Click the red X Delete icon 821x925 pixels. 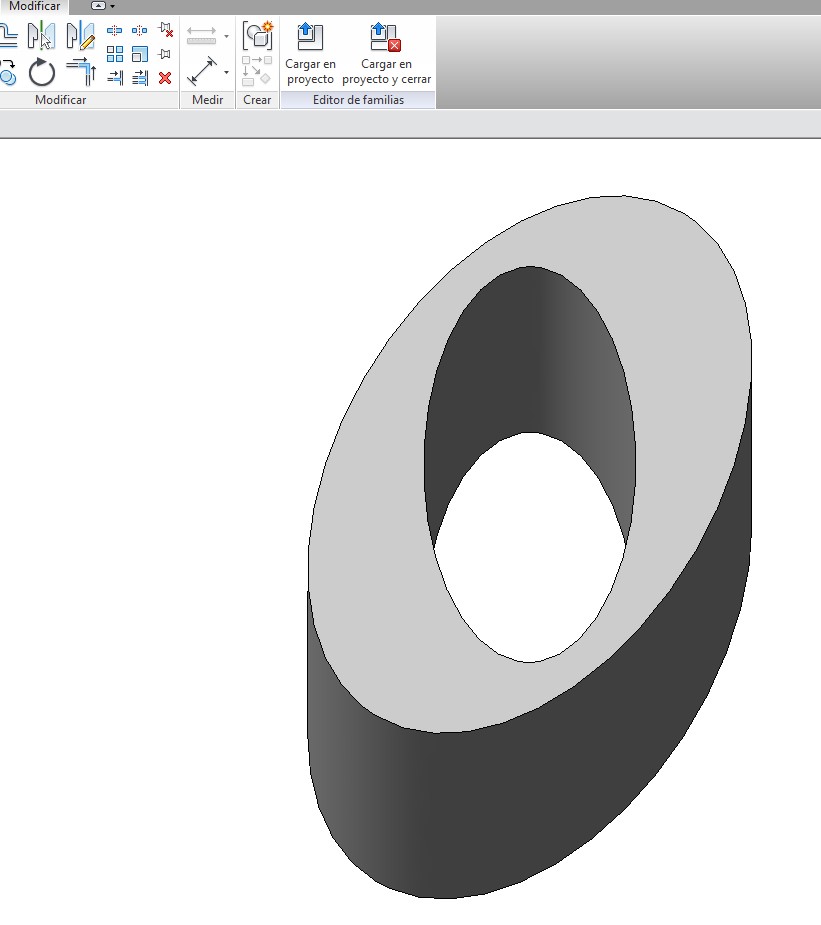(166, 77)
